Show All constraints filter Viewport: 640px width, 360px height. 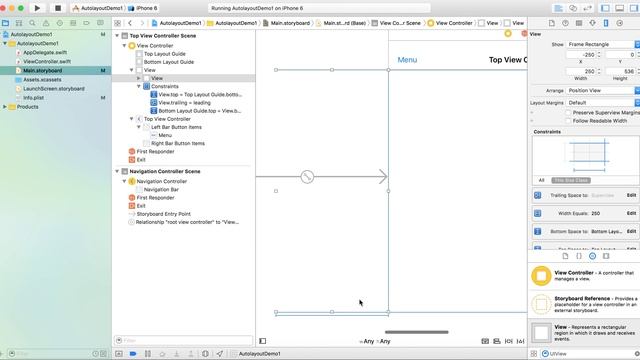coord(541,180)
